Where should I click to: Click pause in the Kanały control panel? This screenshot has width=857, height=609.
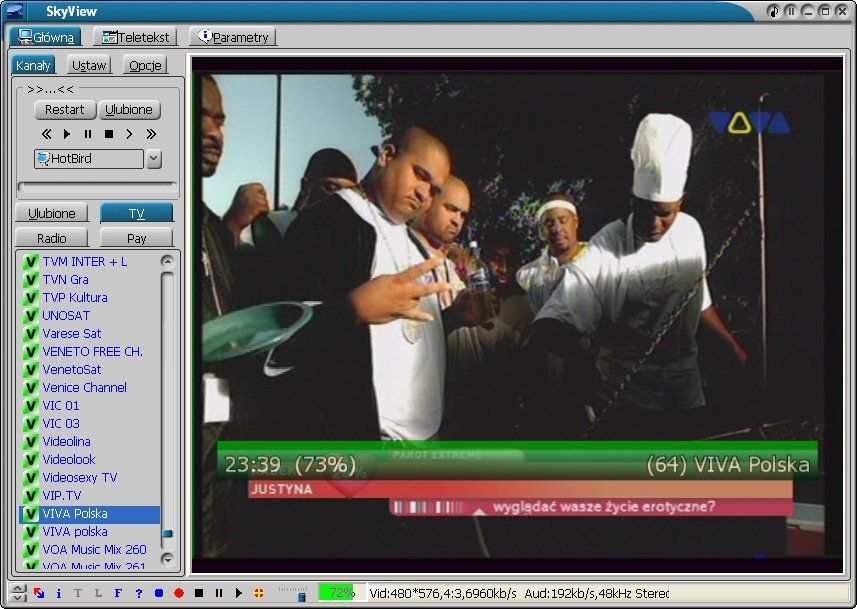pos(87,134)
